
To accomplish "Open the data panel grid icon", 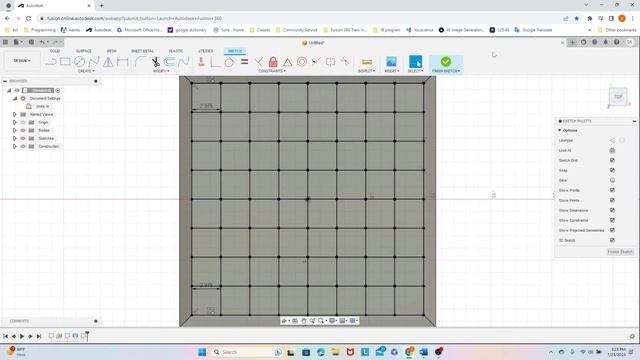I will [x=5, y=42].
